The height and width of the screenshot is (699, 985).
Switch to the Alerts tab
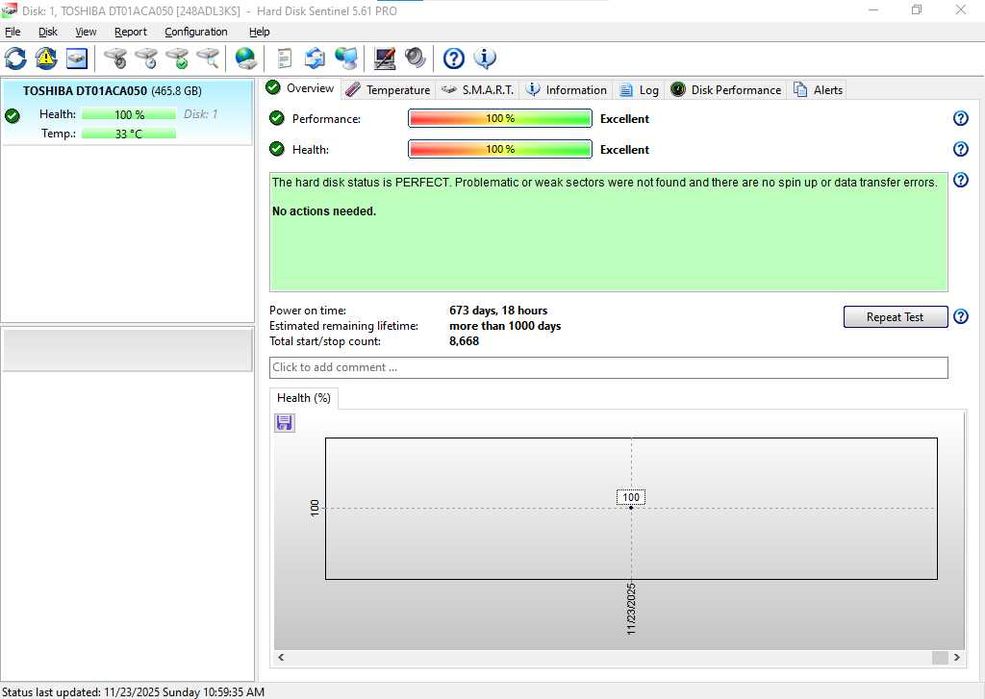pyautogui.click(x=818, y=90)
